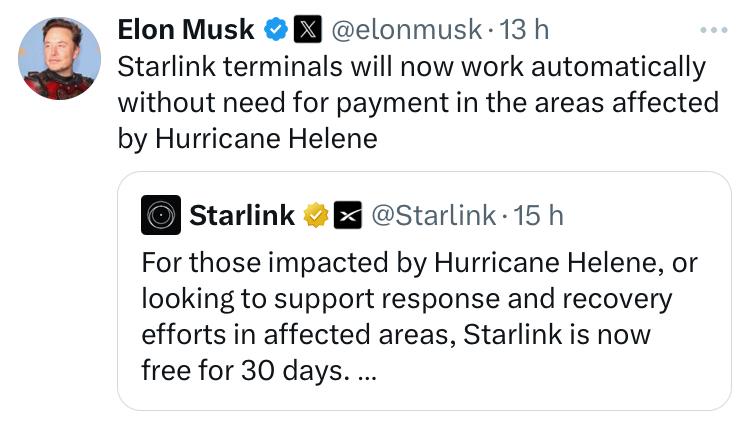The height and width of the screenshot is (421, 750).
Task: Open the Starlink display name in quoted post
Action: point(242,215)
